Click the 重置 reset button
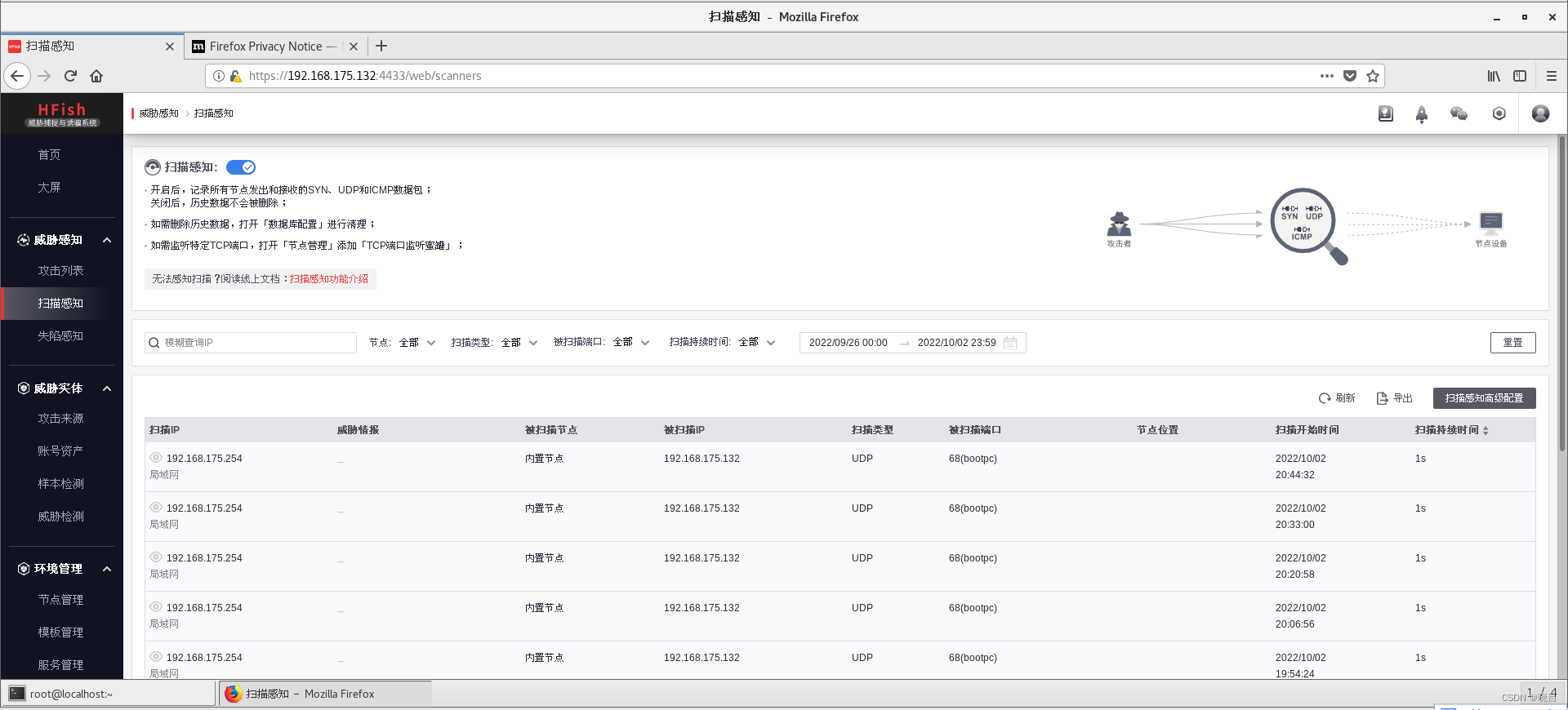 tap(1512, 343)
